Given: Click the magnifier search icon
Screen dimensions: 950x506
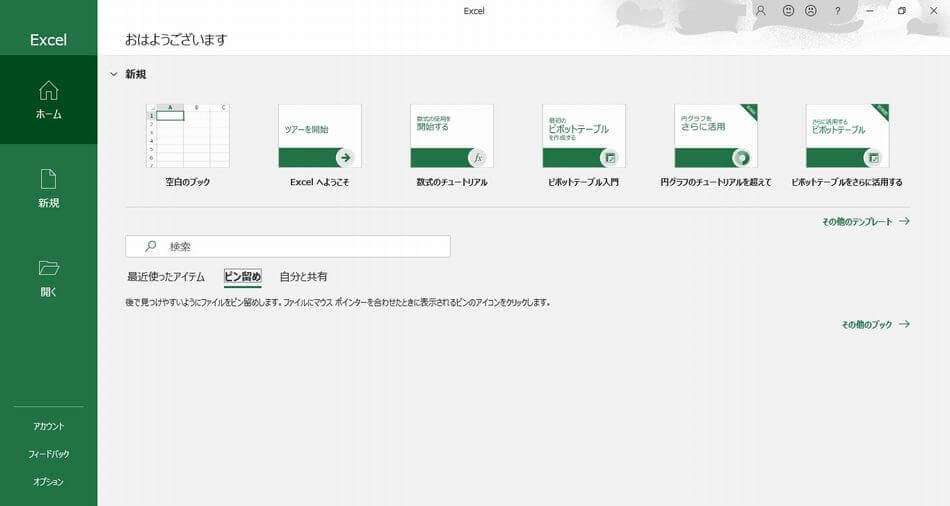Looking at the screenshot, I should [151, 246].
